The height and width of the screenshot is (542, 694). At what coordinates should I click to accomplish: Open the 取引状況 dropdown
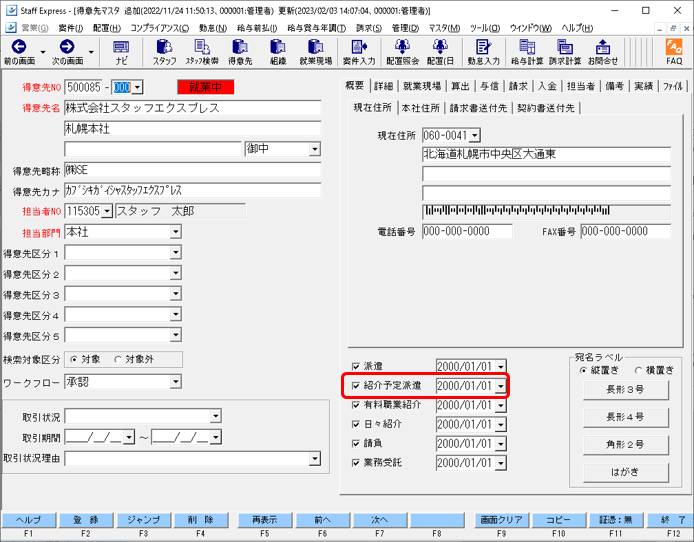pyautogui.click(x=216, y=416)
